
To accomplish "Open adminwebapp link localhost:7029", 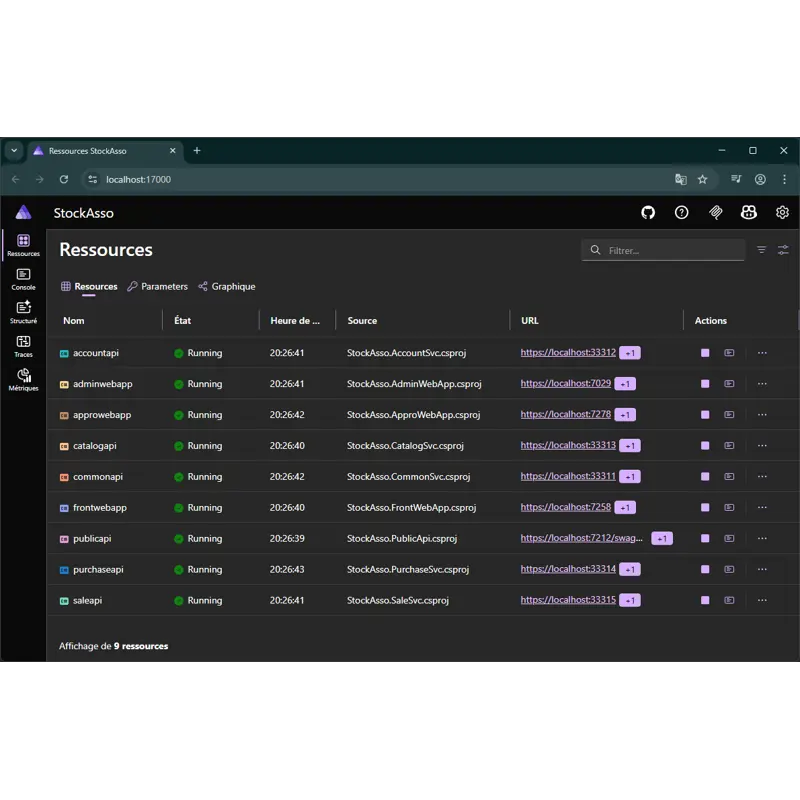I will [565, 383].
